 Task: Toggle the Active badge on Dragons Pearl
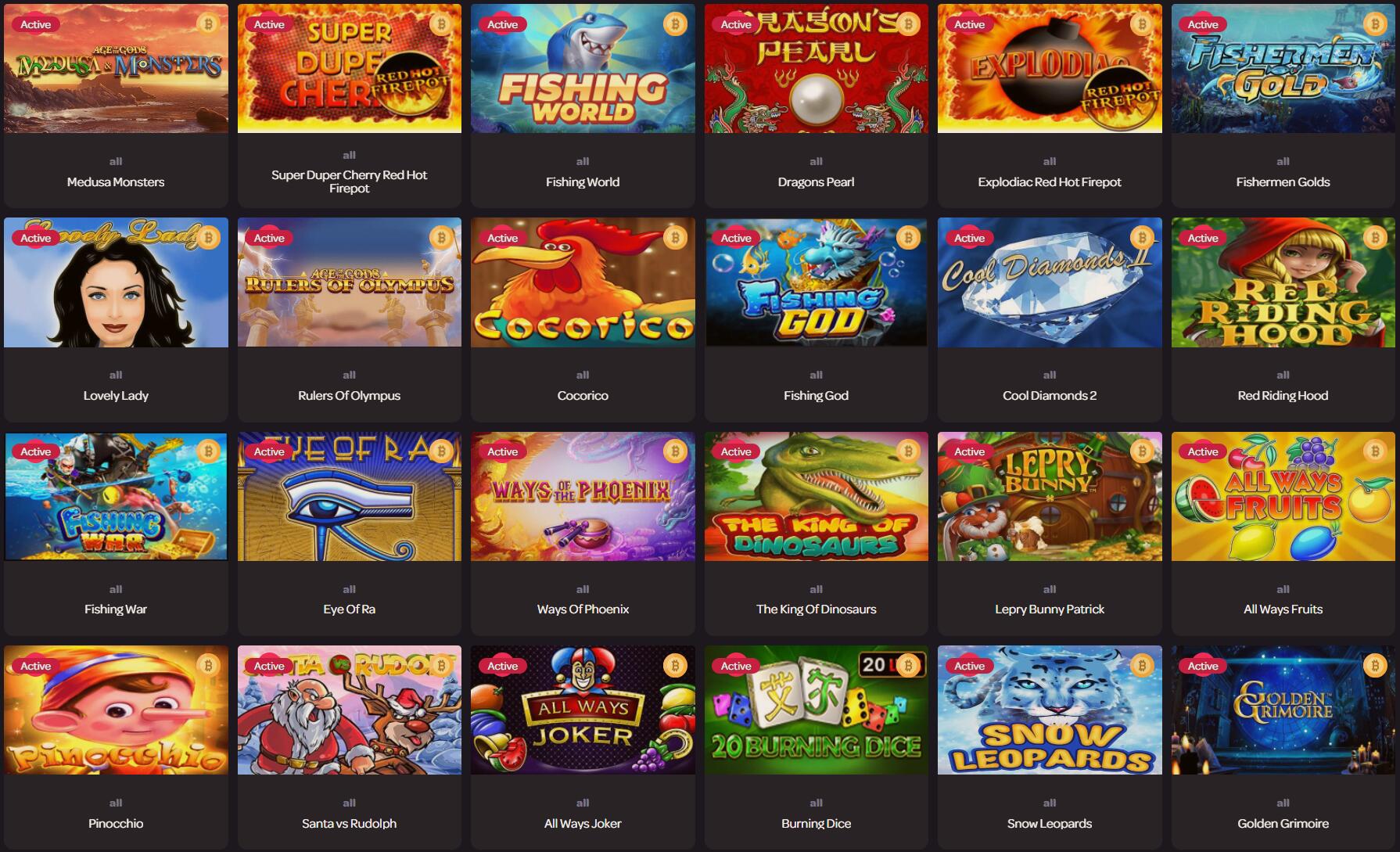(x=736, y=24)
